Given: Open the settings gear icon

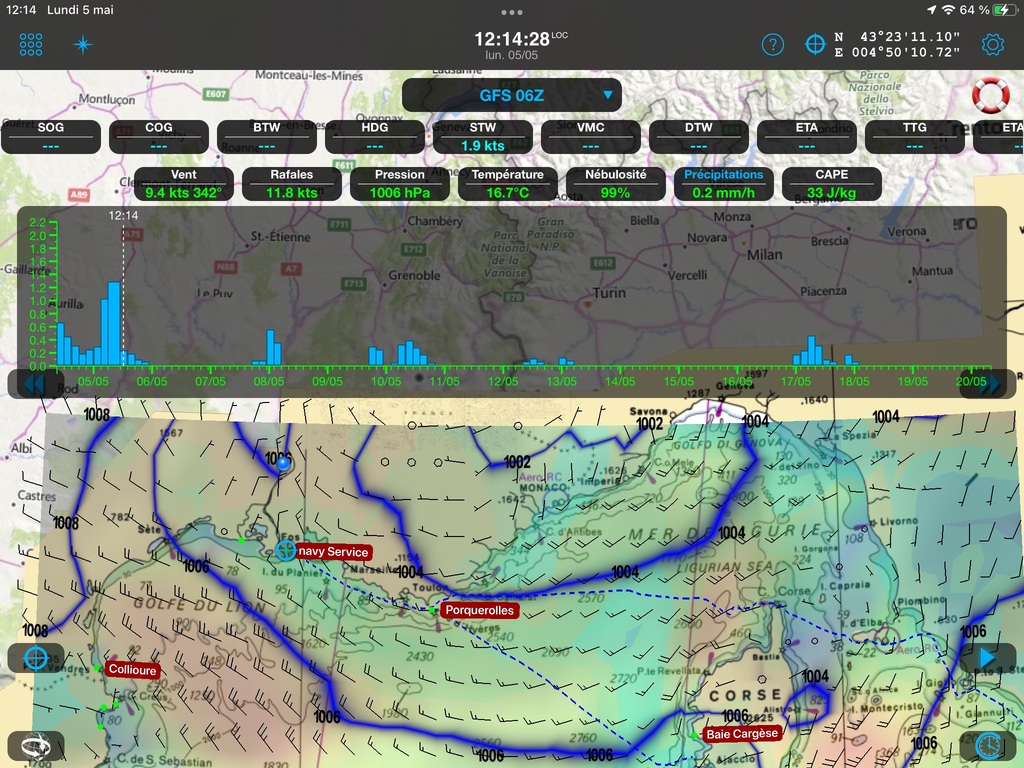Looking at the screenshot, I should pyautogui.click(x=993, y=44).
